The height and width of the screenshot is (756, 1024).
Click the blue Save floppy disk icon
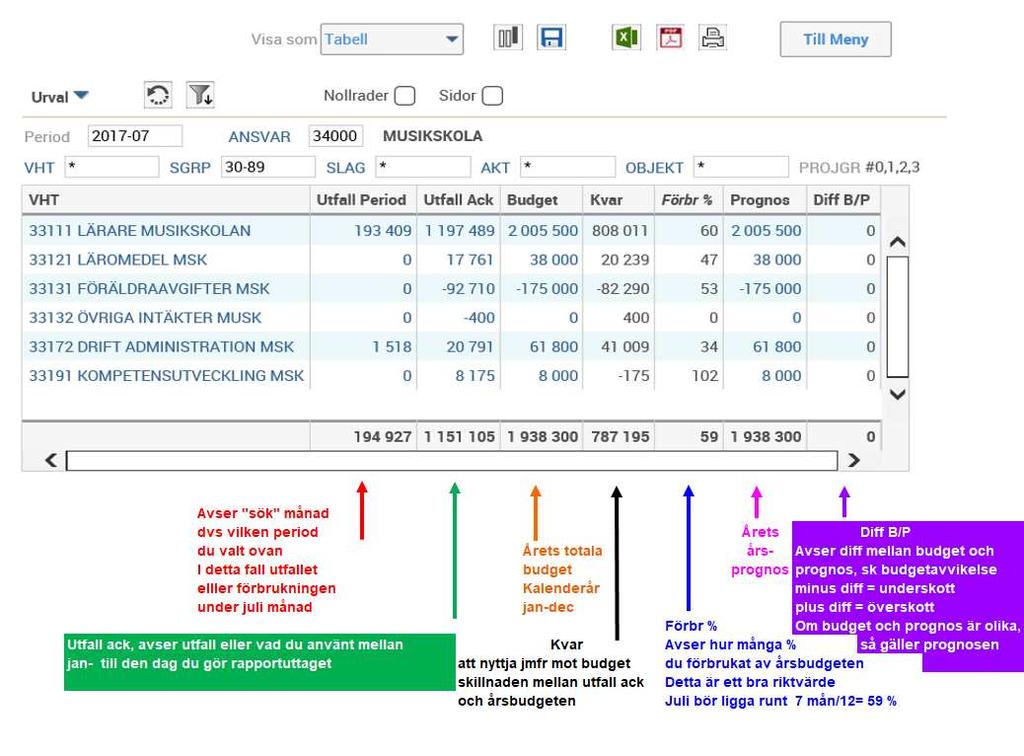551,38
